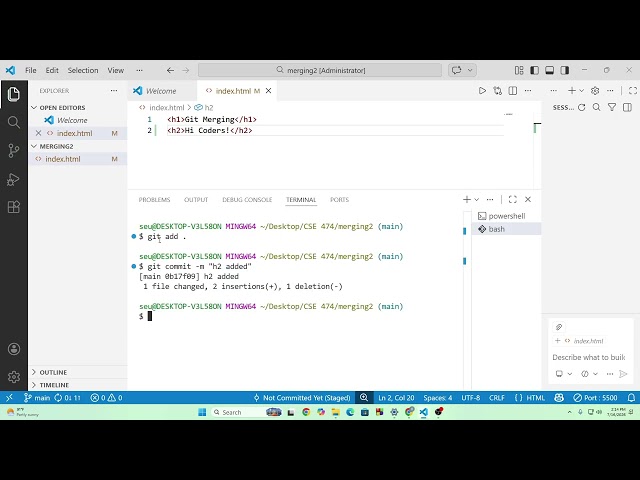The height and width of the screenshot is (480, 640).
Task: Click the CRLF end of line indicator
Action: click(497, 398)
